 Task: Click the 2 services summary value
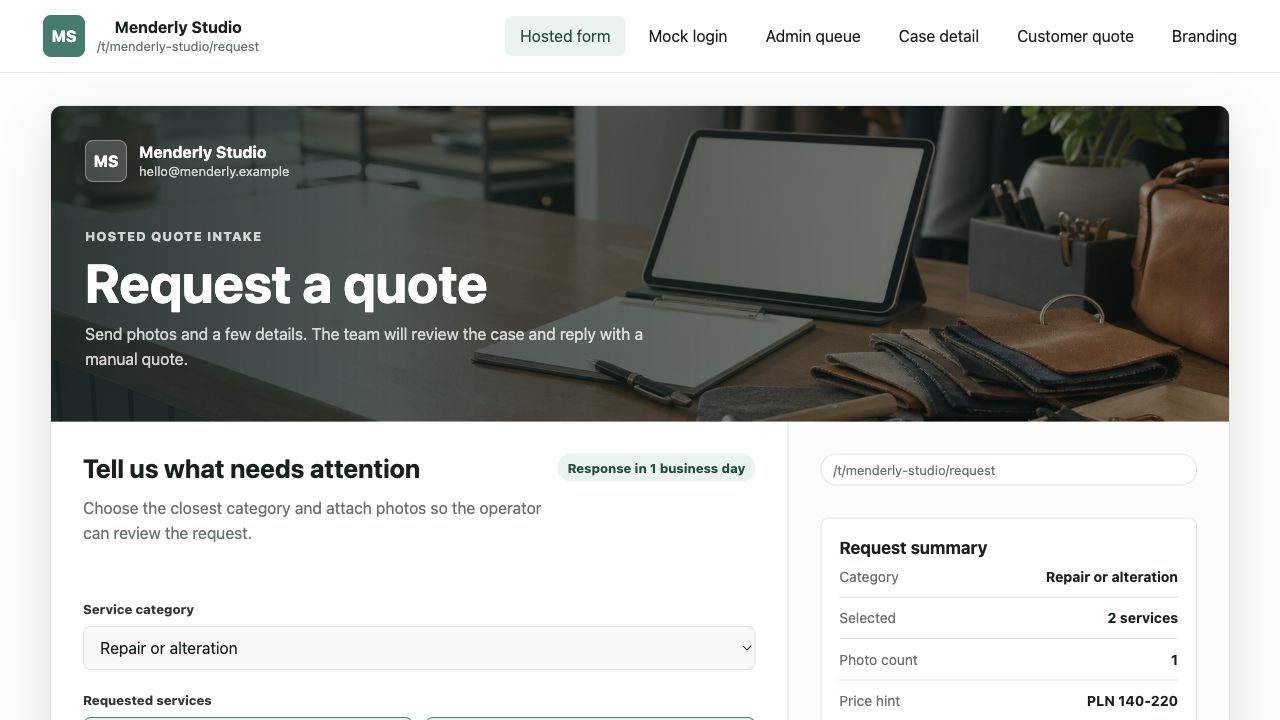[1142, 618]
